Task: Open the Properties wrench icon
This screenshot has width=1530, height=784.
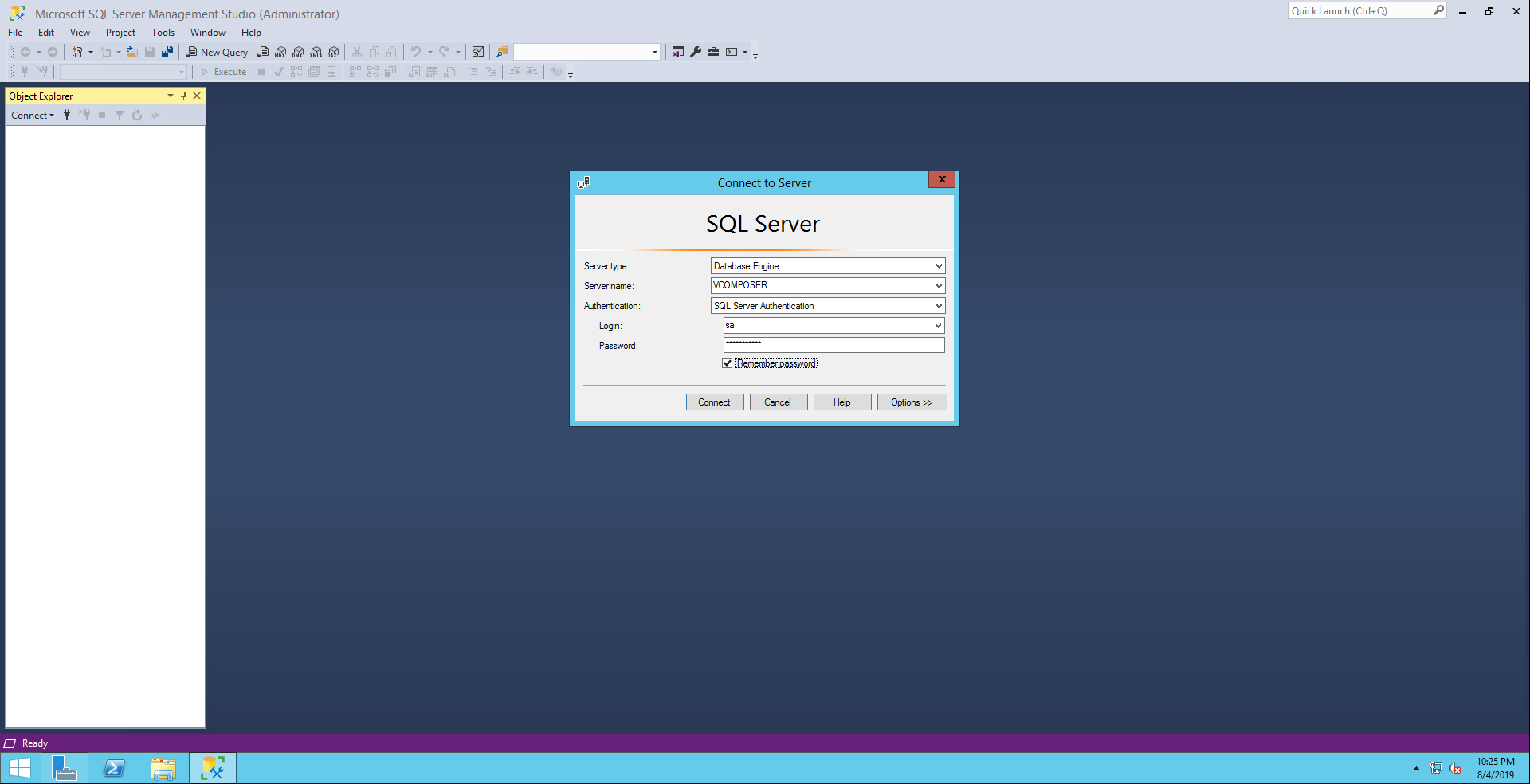Action: tap(696, 52)
